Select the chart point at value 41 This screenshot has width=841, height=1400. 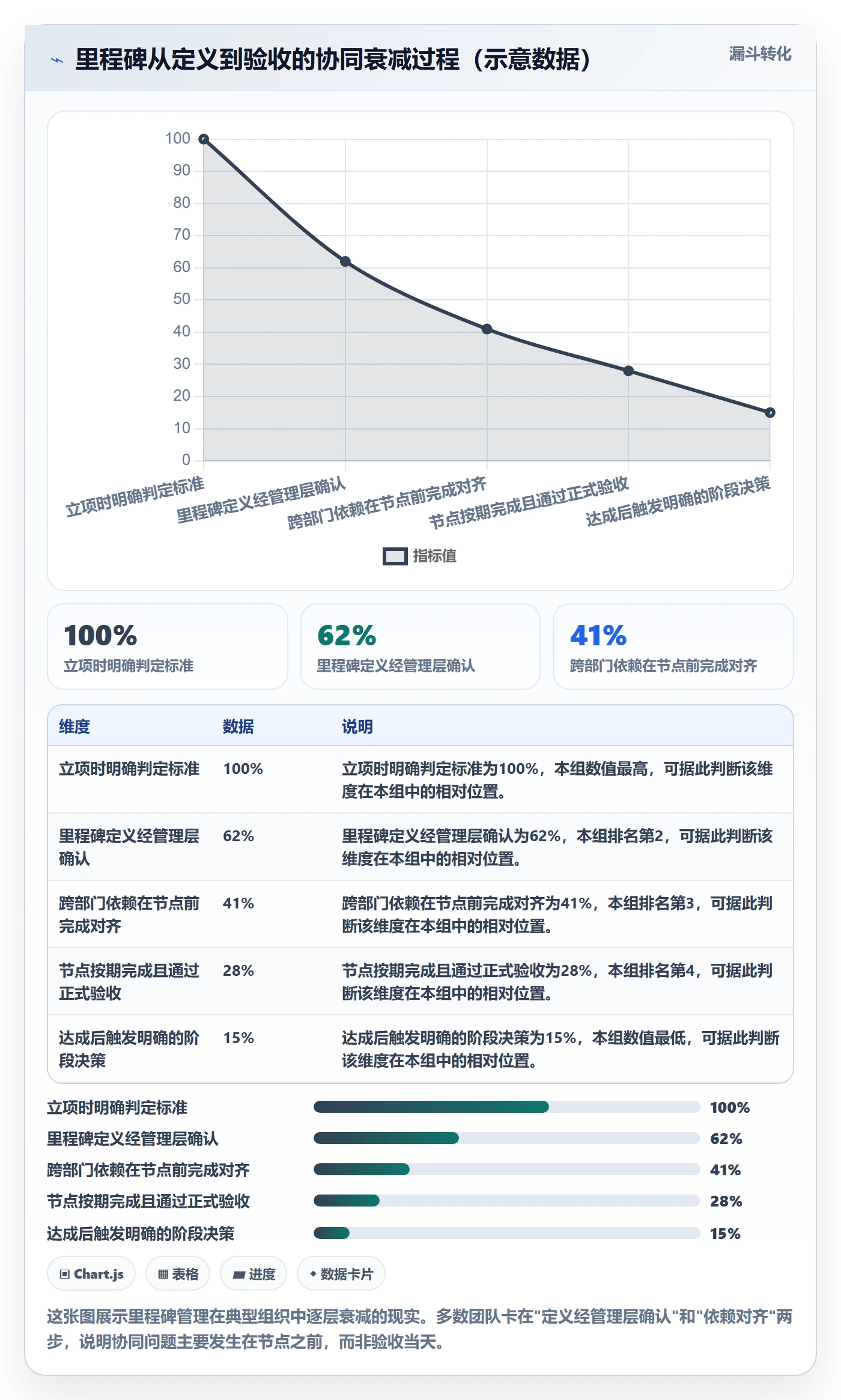click(x=487, y=329)
